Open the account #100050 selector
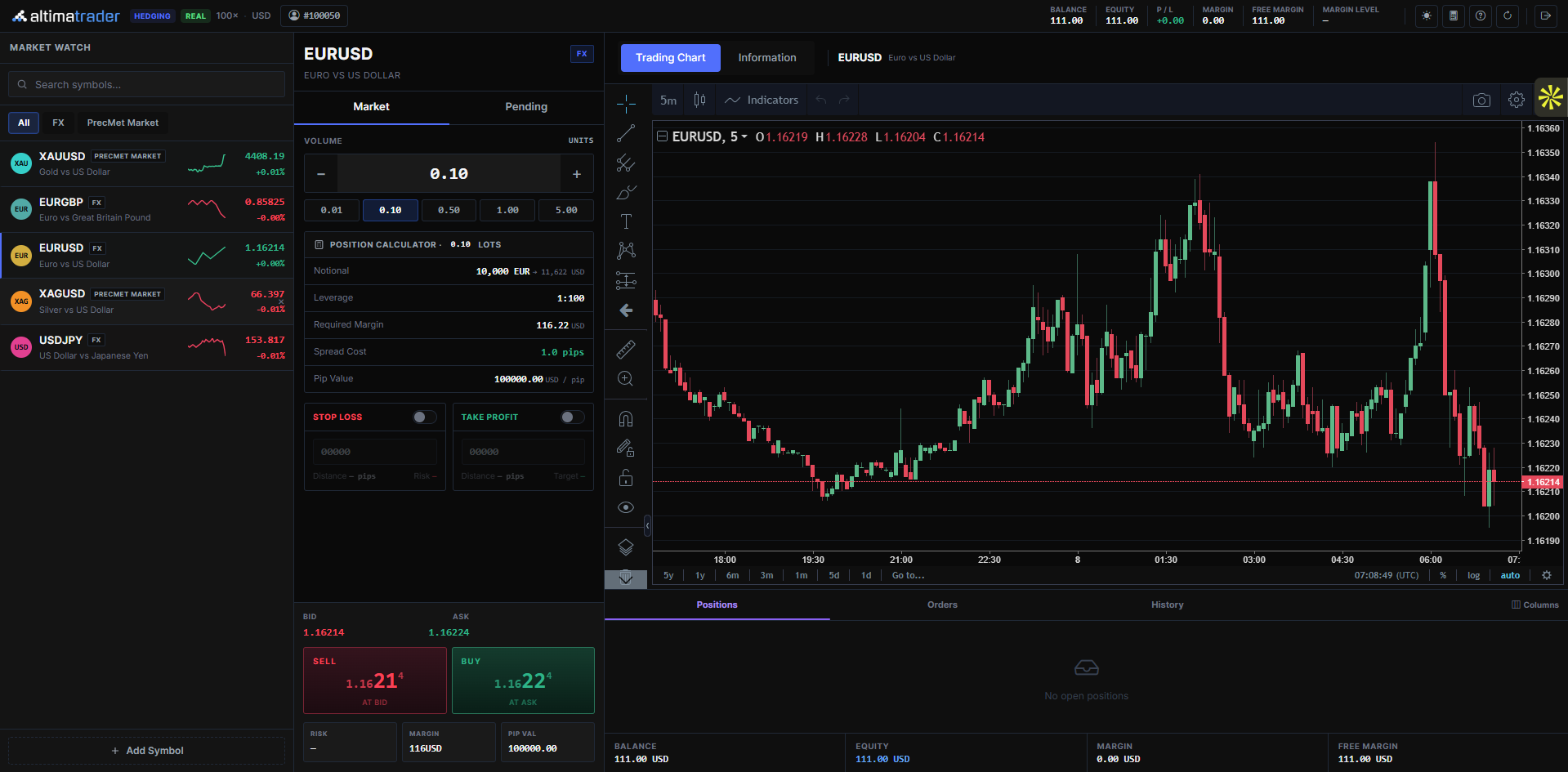The width and height of the screenshot is (1568, 772). tap(315, 16)
